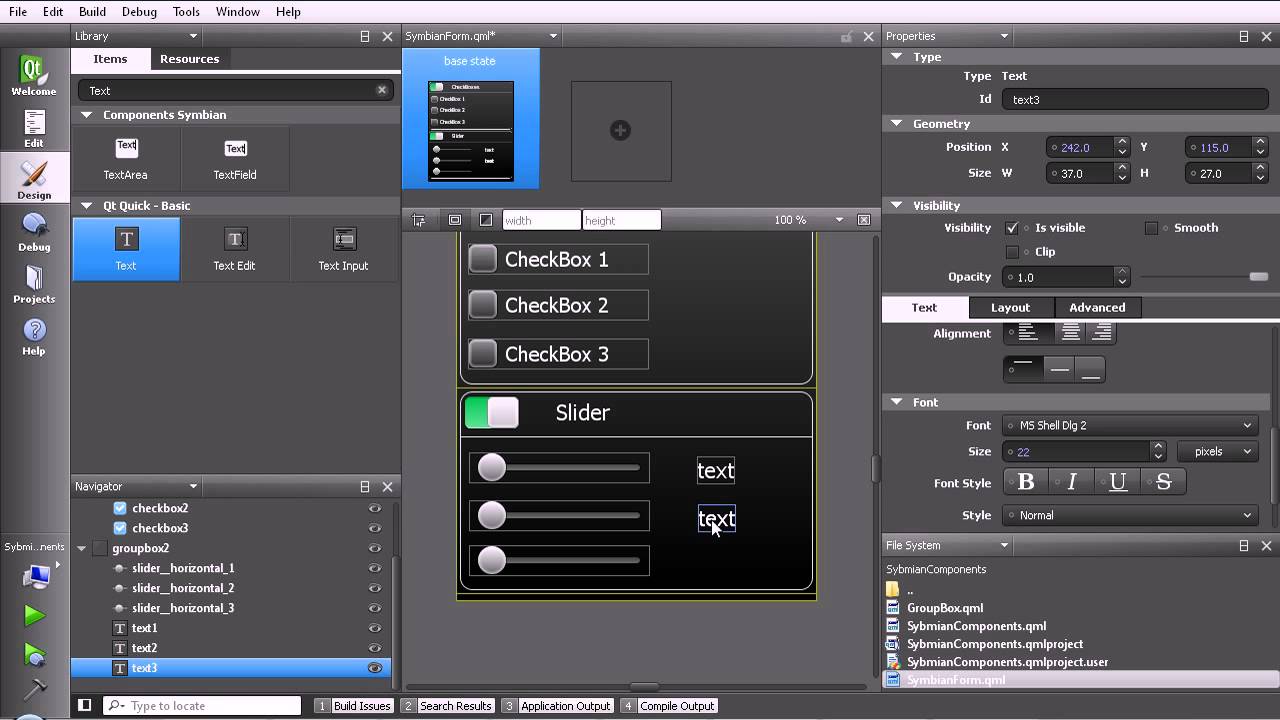The image size is (1280, 720).
Task: Toggle the sidebar at bottom left
Action: [x=85, y=705]
